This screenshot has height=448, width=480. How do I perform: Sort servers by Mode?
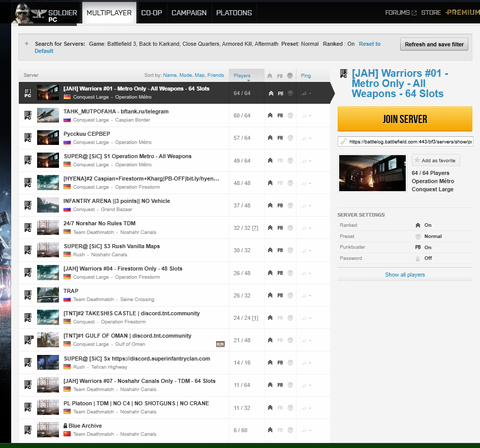[185, 75]
